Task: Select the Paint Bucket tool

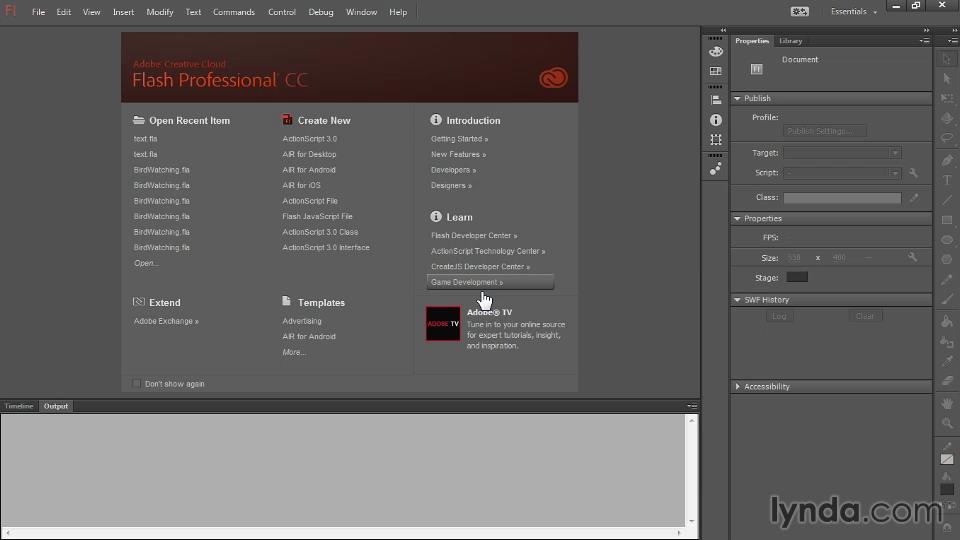Action: (x=947, y=321)
